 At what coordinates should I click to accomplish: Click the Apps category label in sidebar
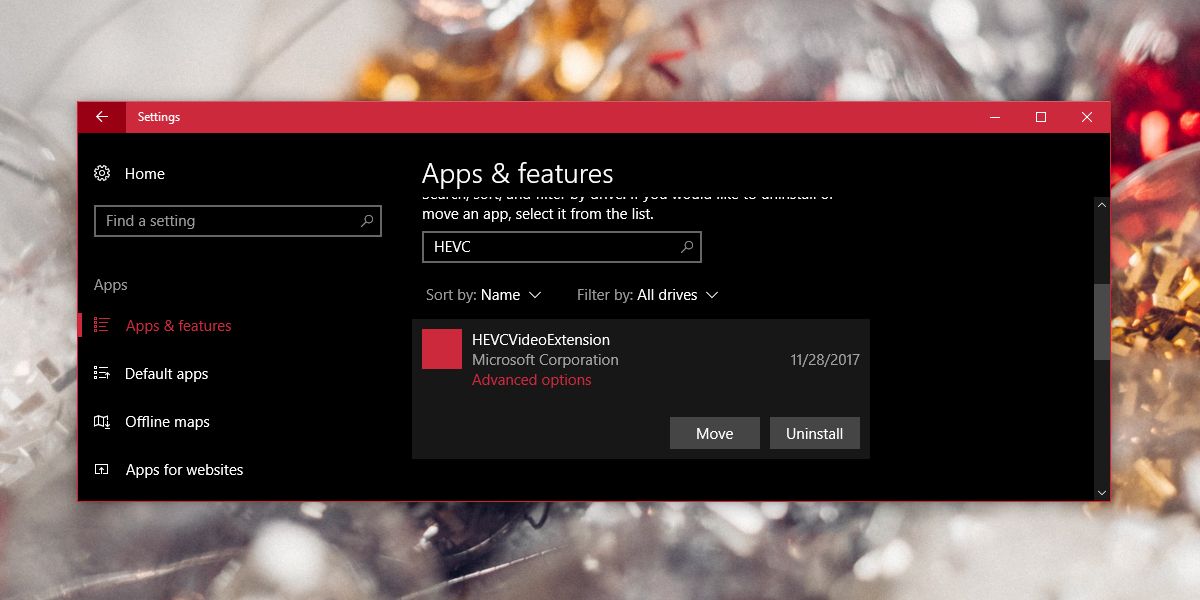pyautogui.click(x=111, y=285)
